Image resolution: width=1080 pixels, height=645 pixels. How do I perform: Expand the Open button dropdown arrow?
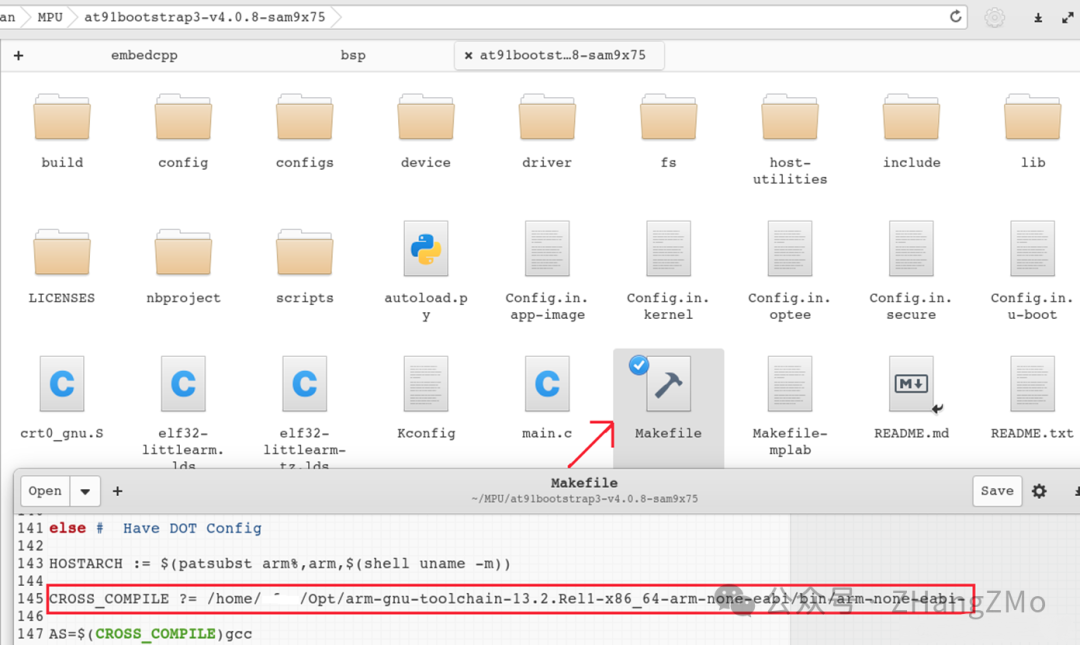point(85,491)
